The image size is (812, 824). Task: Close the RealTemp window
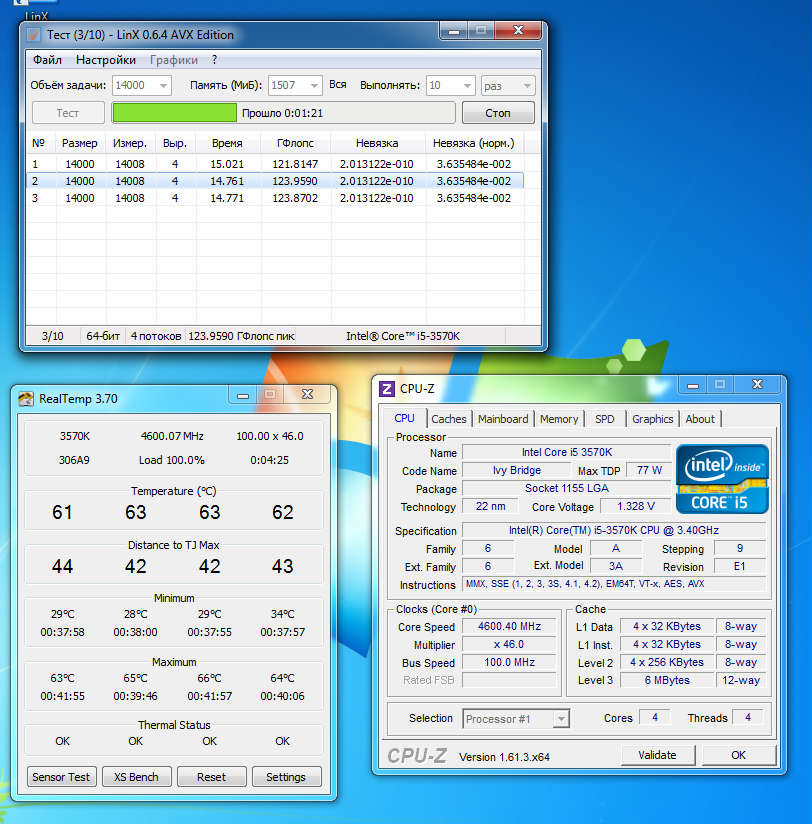[x=307, y=395]
